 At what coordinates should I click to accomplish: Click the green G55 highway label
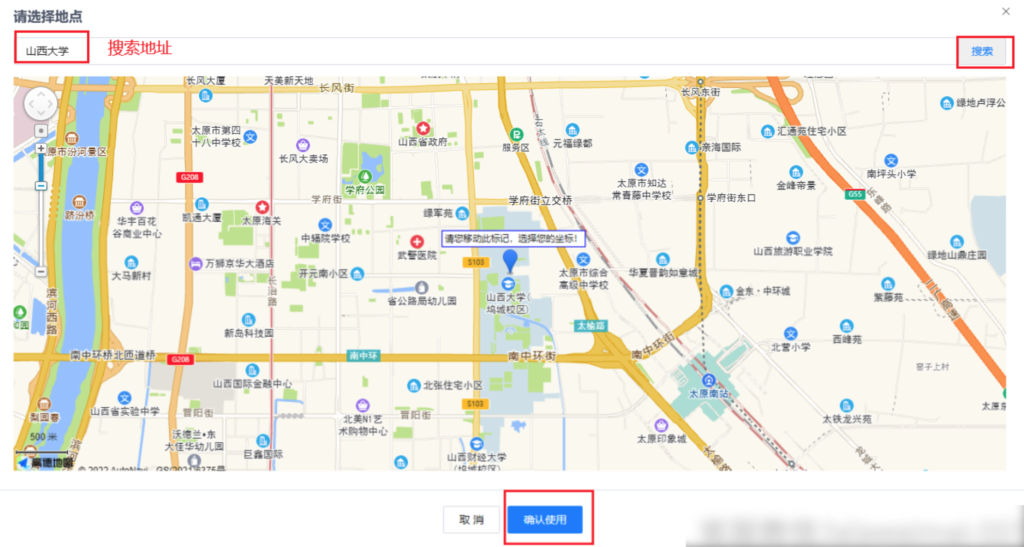click(x=854, y=195)
